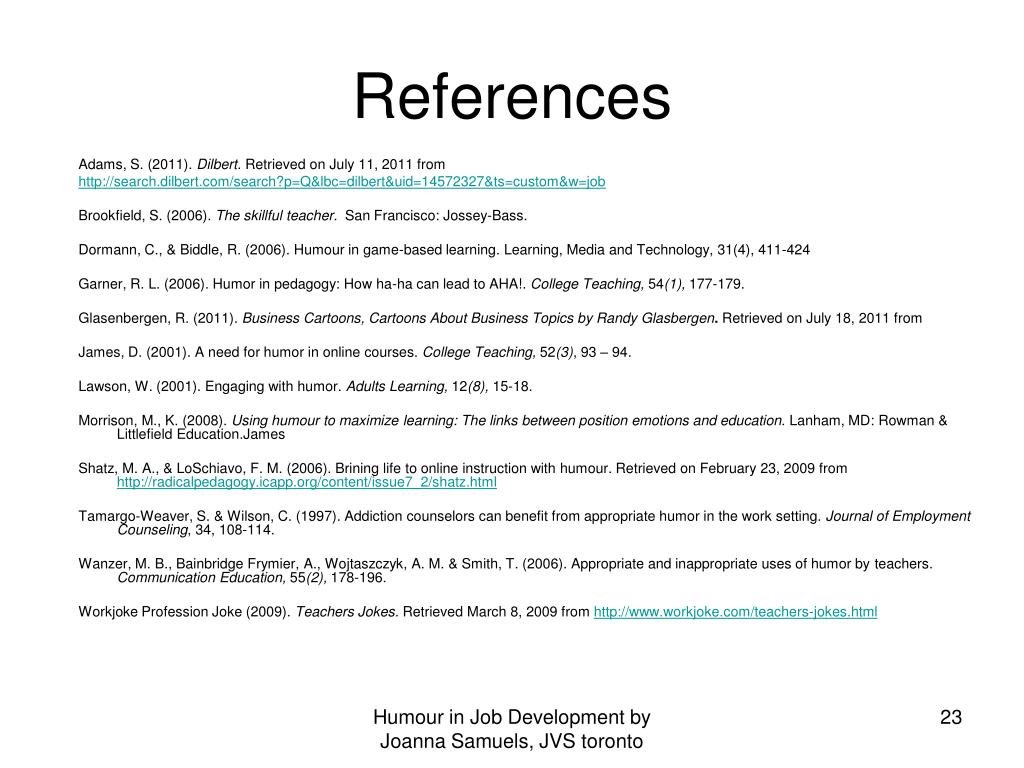Click the 'Workjoke Profession Joke (2009)' text

click(x=184, y=612)
